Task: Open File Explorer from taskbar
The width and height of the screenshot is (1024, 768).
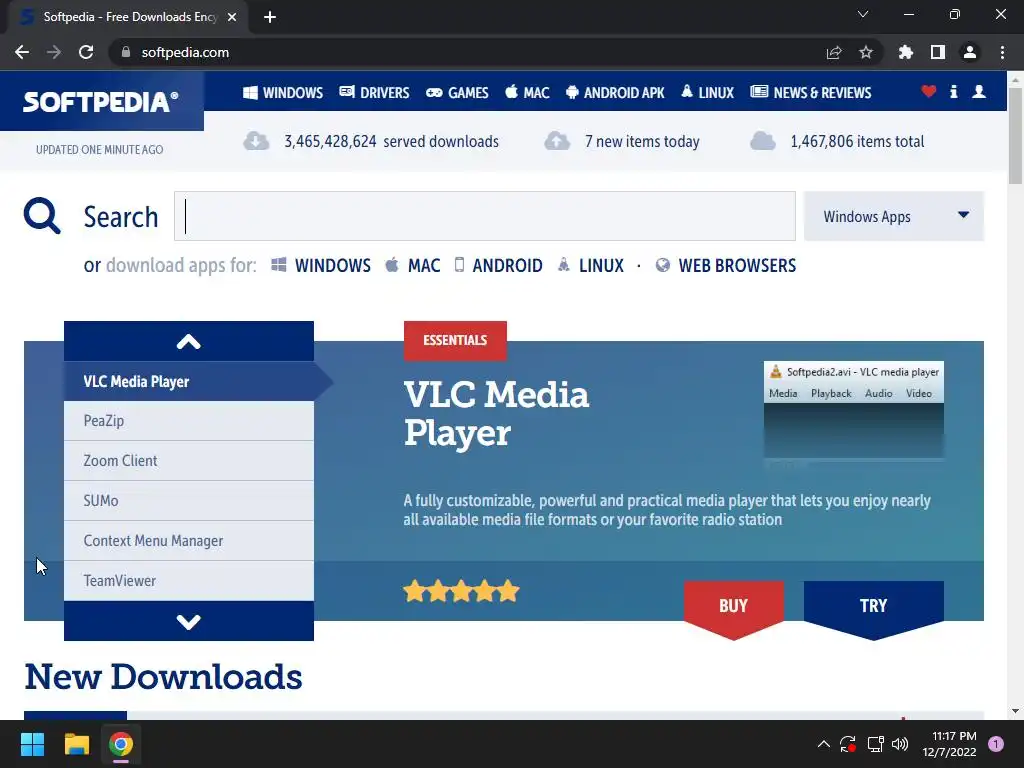Action: [76, 744]
